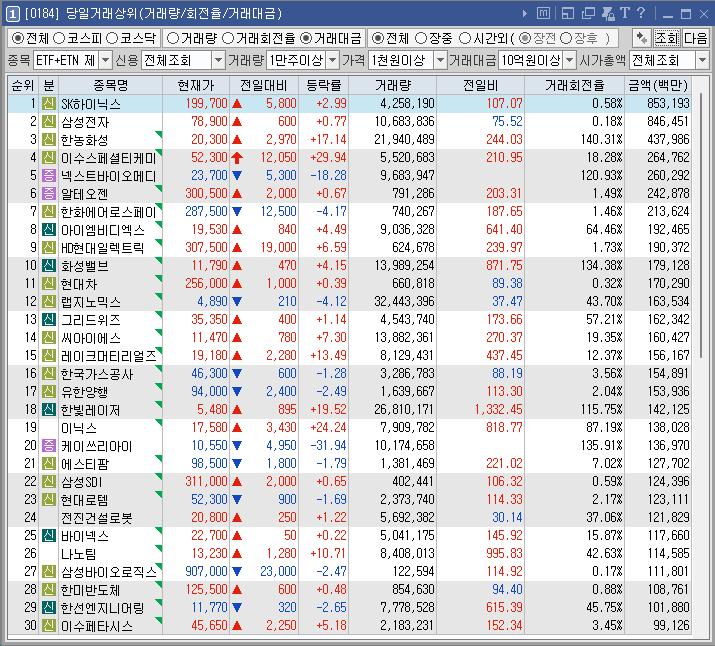
Task: Click the 'm' menu icon in title bar
Action: point(543,13)
